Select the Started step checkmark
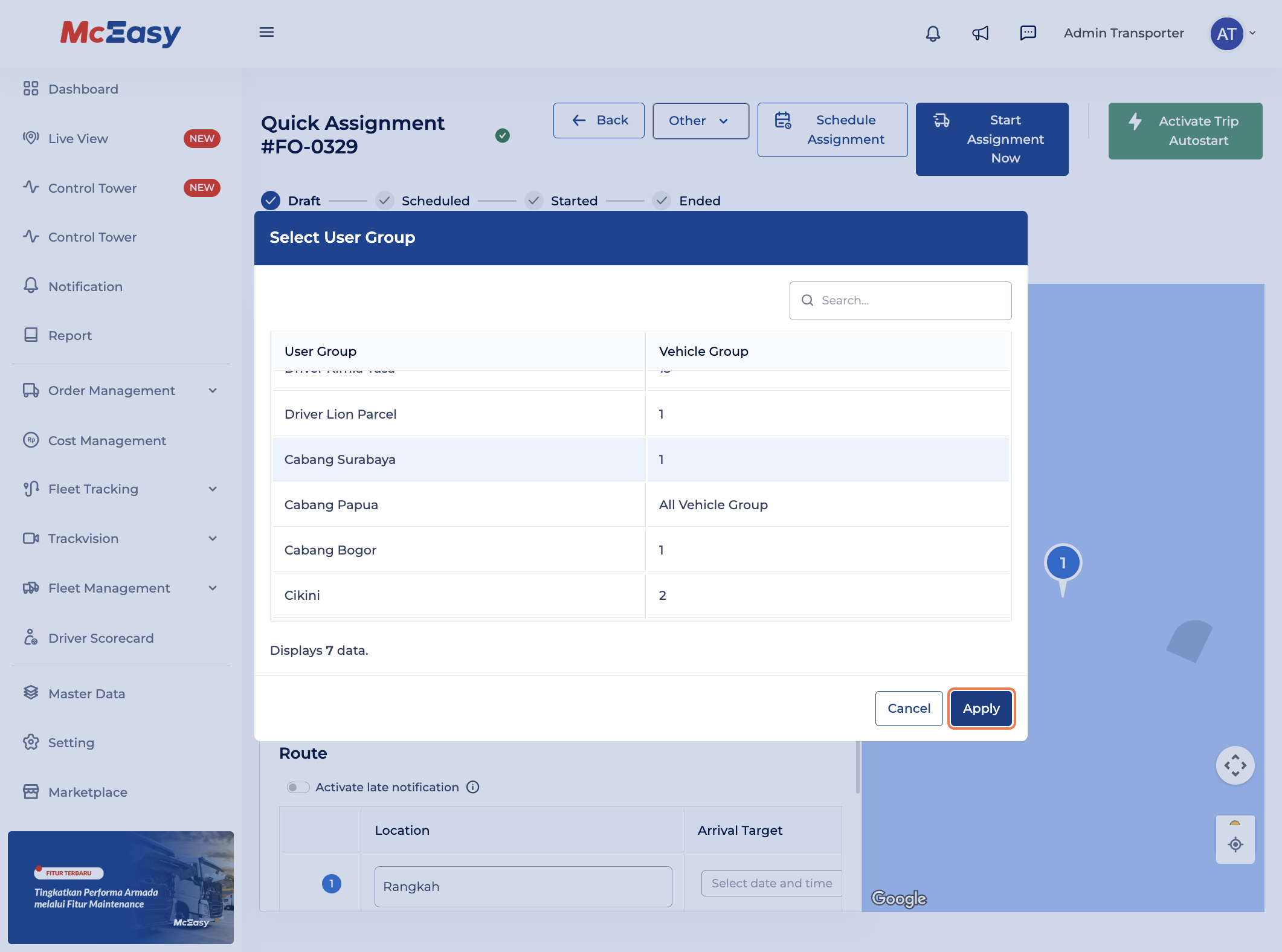Screen dimensions: 1282x952 click(x=533, y=201)
